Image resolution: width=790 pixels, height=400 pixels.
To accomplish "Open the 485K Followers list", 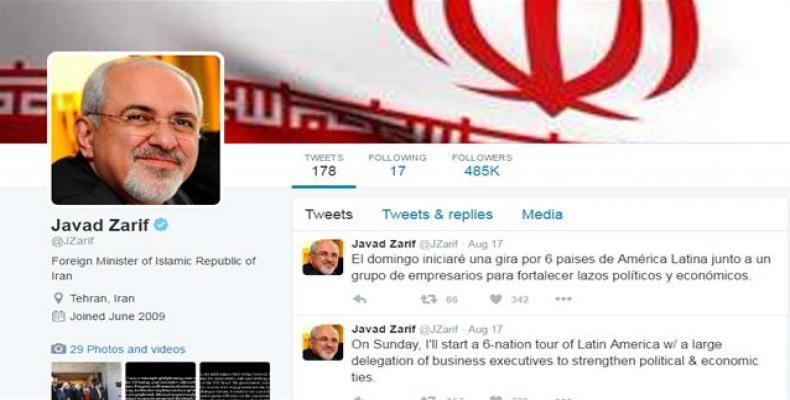I will 482,165.
